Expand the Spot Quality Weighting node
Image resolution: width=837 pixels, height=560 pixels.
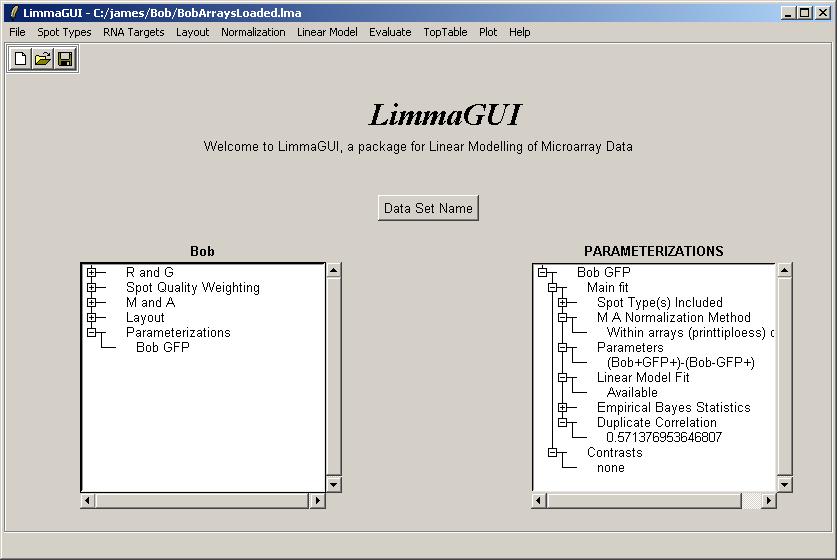coord(91,287)
